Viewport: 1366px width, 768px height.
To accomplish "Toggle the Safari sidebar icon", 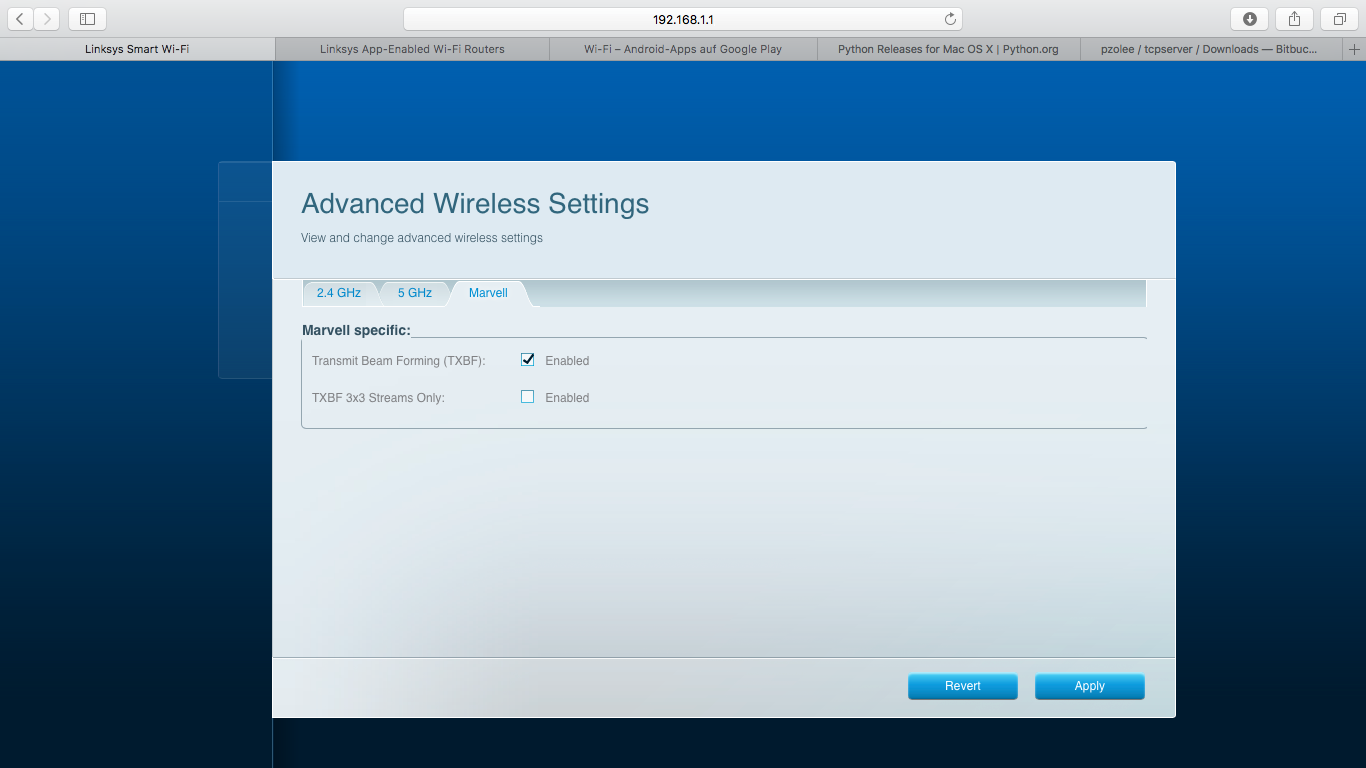I will point(87,18).
